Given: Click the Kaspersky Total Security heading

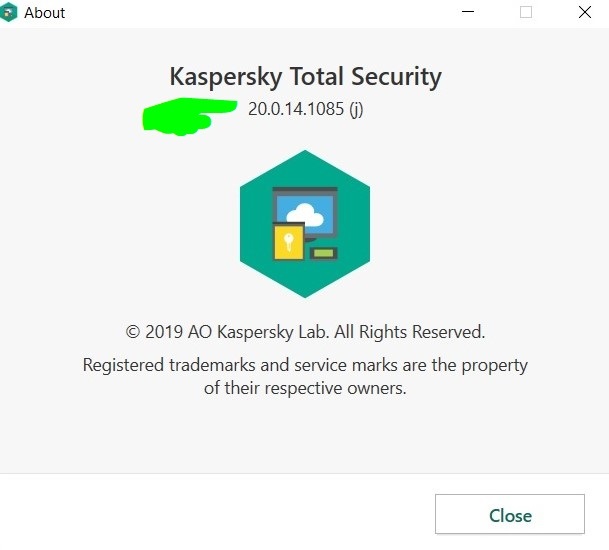Looking at the screenshot, I should [305, 76].
